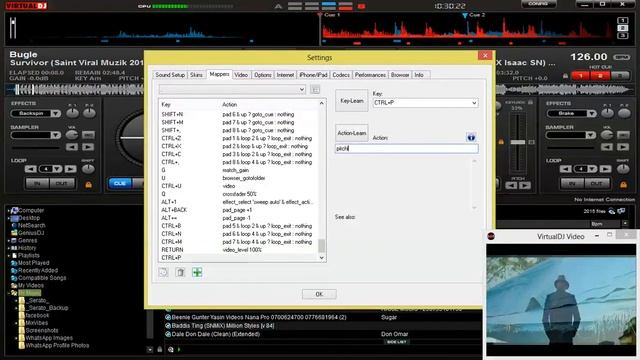Set loop OUT on the right deck
640x360 pixels.
(x=597, y=184)
